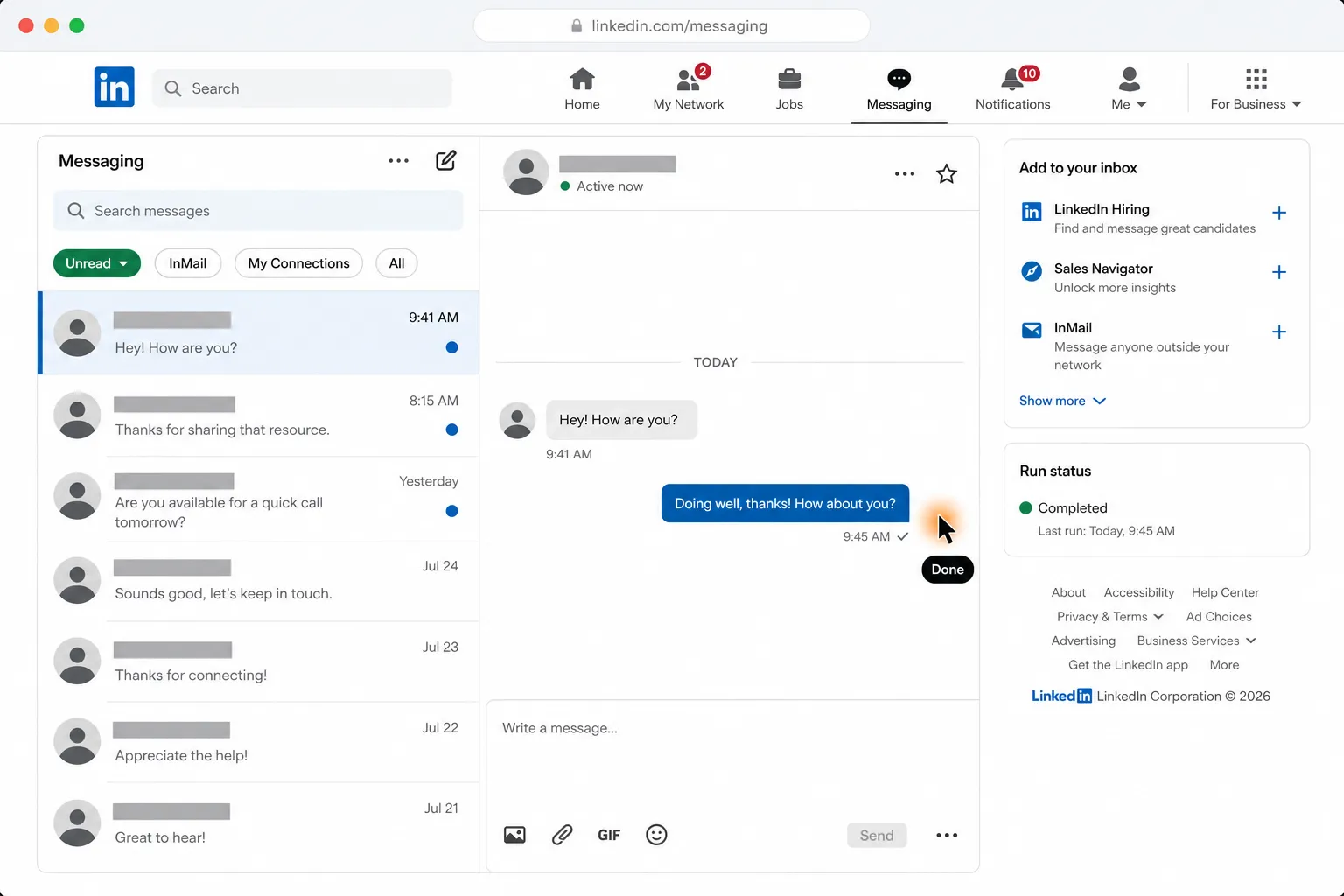Viewport: 1344px width, 896px height.
Task: Add InMail to inbox
Action: [x=1278, y=332]
